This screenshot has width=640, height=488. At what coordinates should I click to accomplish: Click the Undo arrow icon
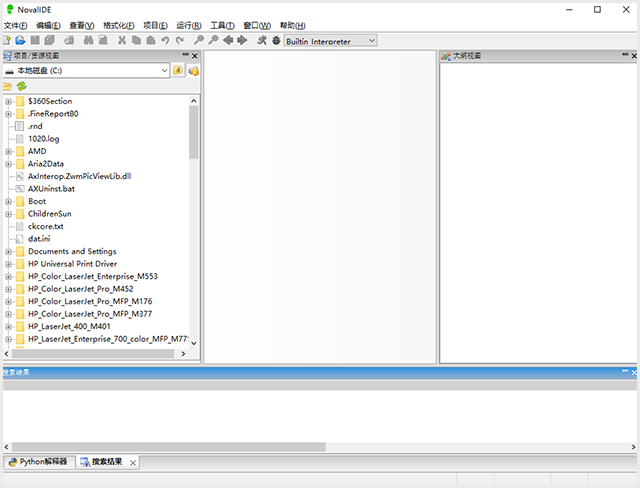165,40
